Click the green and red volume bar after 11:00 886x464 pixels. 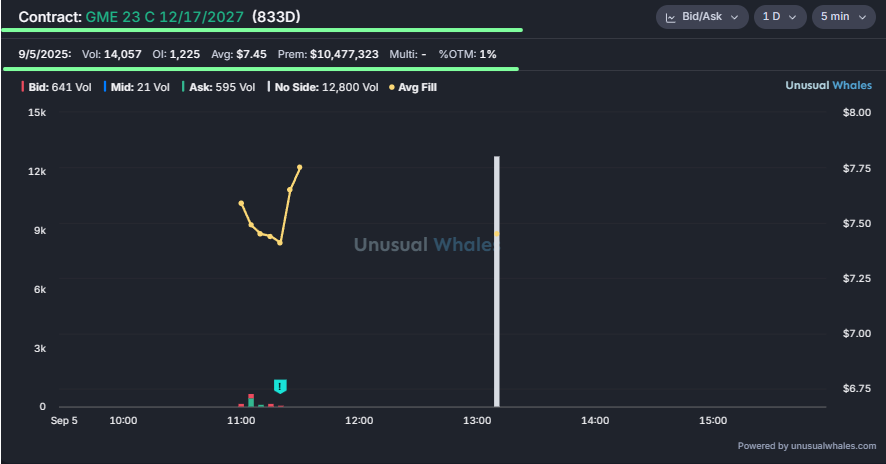point(251,400)
